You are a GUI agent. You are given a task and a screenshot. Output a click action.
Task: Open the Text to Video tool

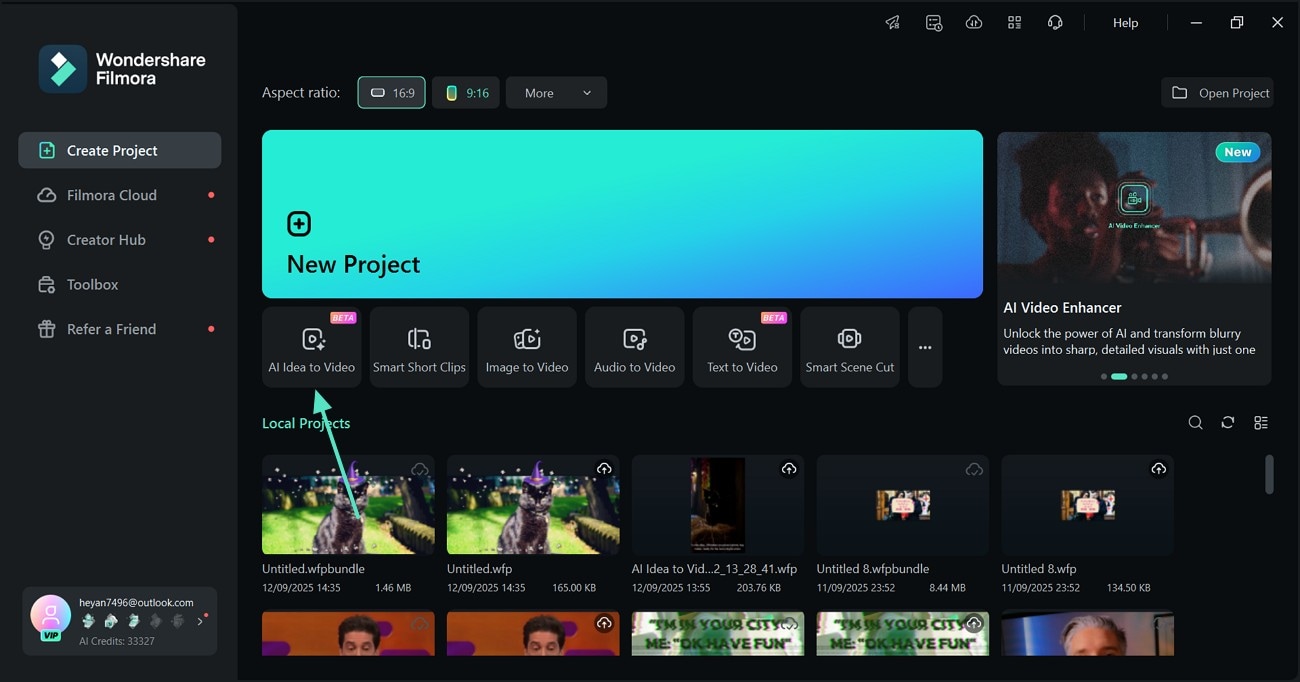(742, 347)
